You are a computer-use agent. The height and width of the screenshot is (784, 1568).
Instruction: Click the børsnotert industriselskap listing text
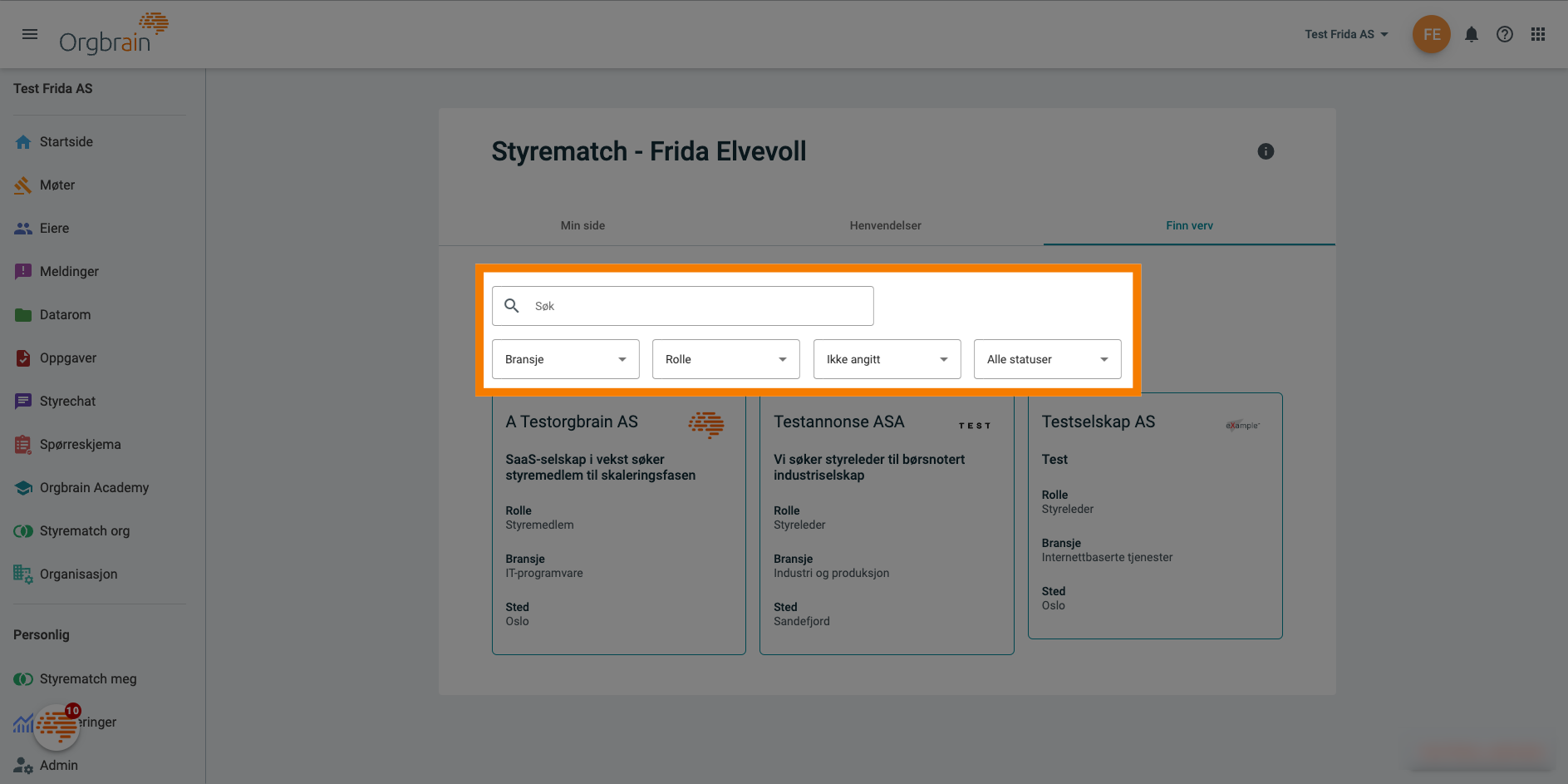(x=869, y=467)
